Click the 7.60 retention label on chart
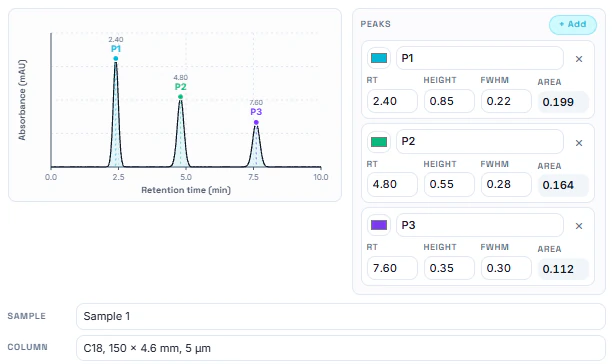This screenshot has width=614, height=364. click(256, 103)
